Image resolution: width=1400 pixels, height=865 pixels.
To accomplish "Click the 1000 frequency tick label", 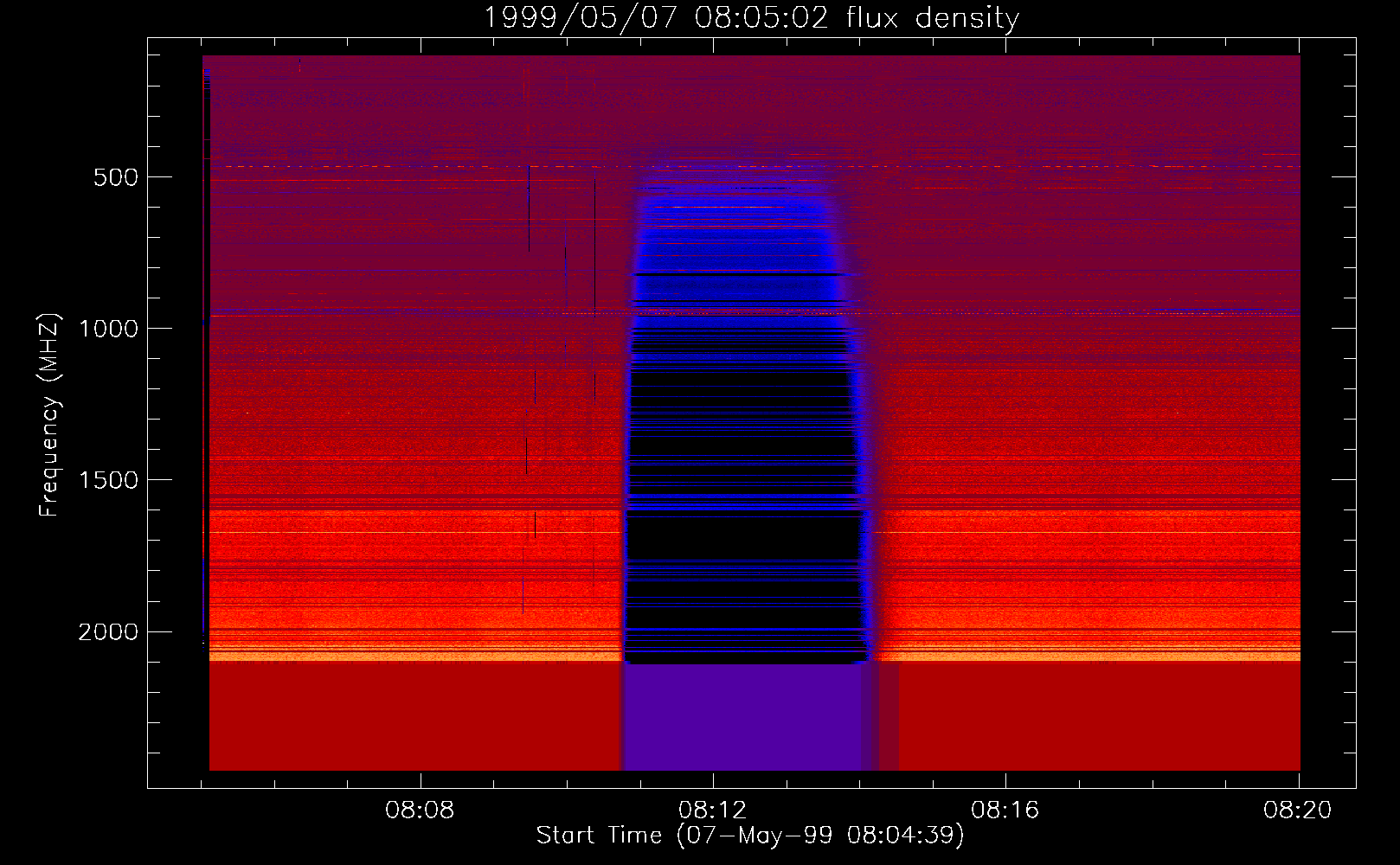I will pos(108,330).
